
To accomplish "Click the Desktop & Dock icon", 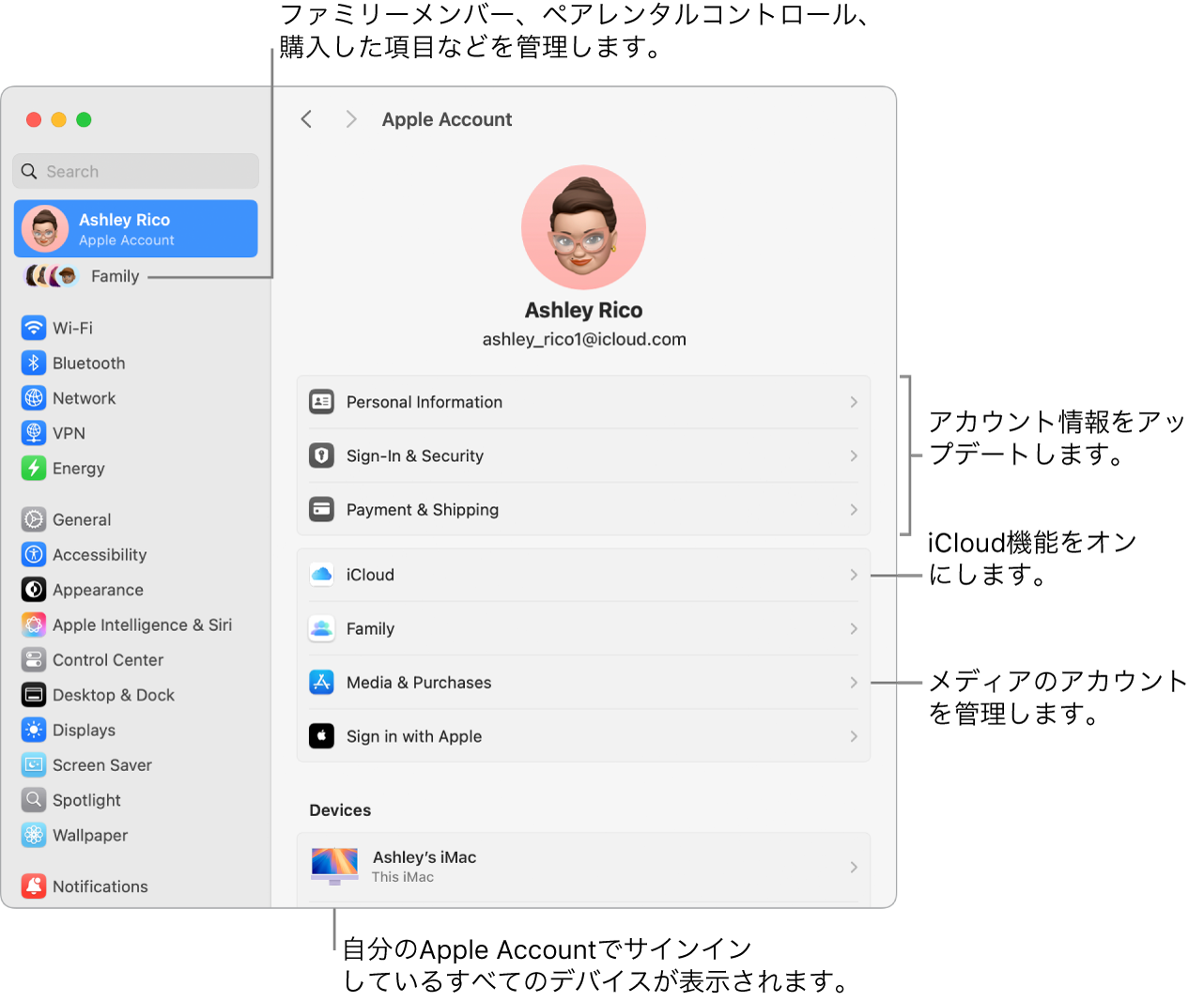I will (x=34, y=695).
